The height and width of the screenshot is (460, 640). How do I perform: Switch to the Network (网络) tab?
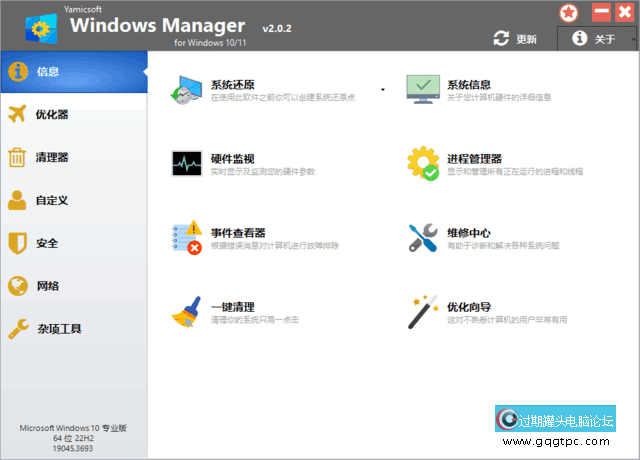click(x=73, y=286)
